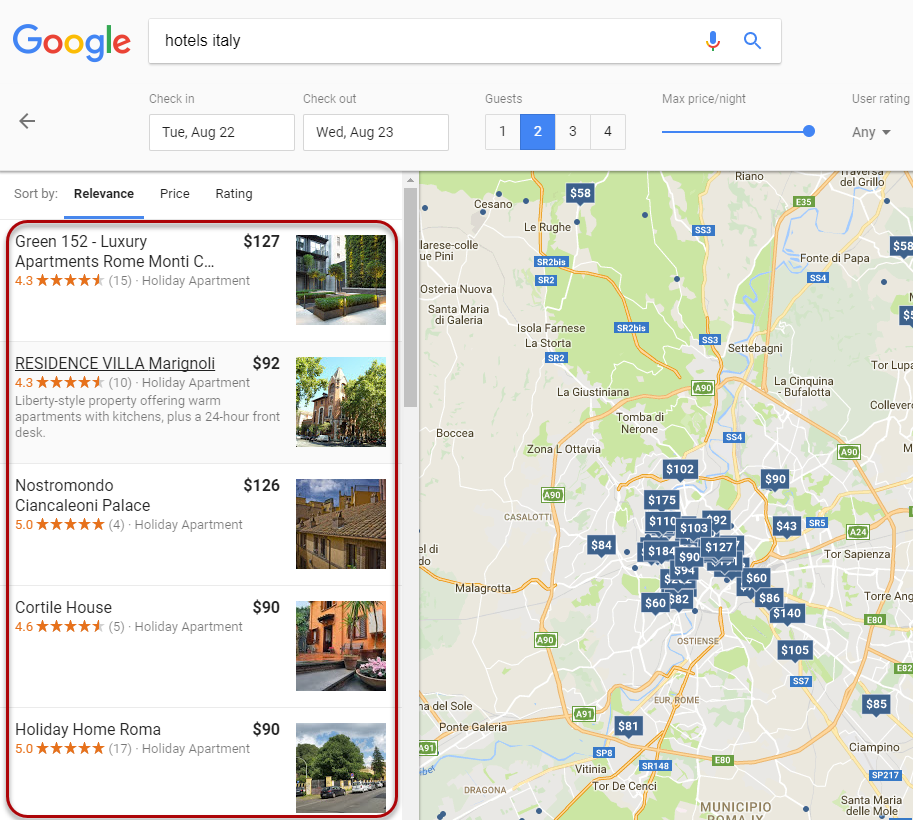This screenshot has width=913, height=820.
Task: Click the Google logo
Action: [x=72, y=42]
